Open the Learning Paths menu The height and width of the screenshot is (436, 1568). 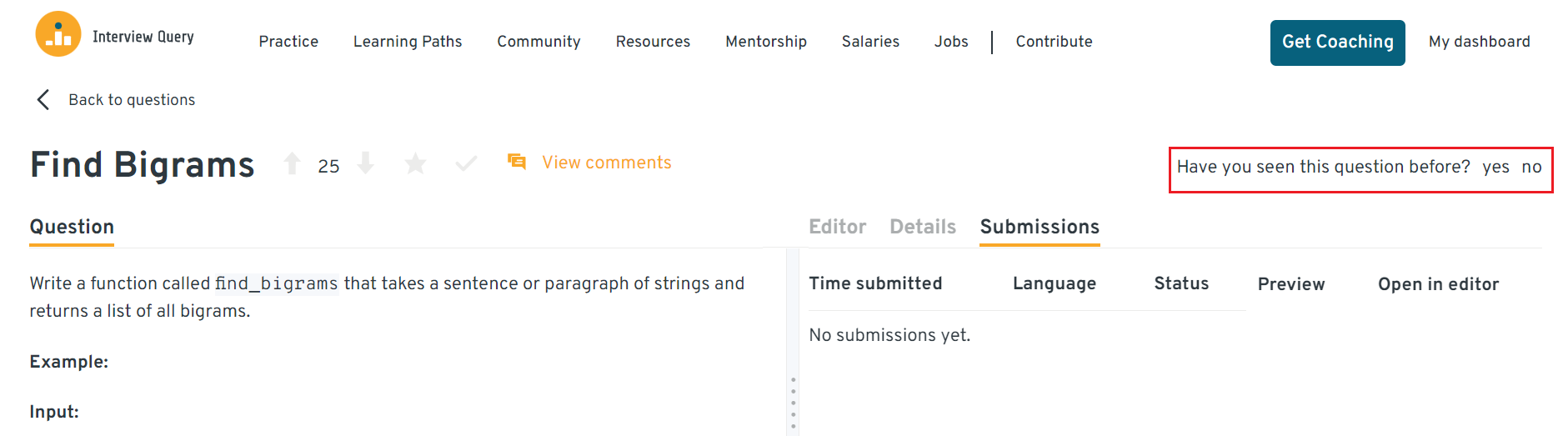point(408,42)
